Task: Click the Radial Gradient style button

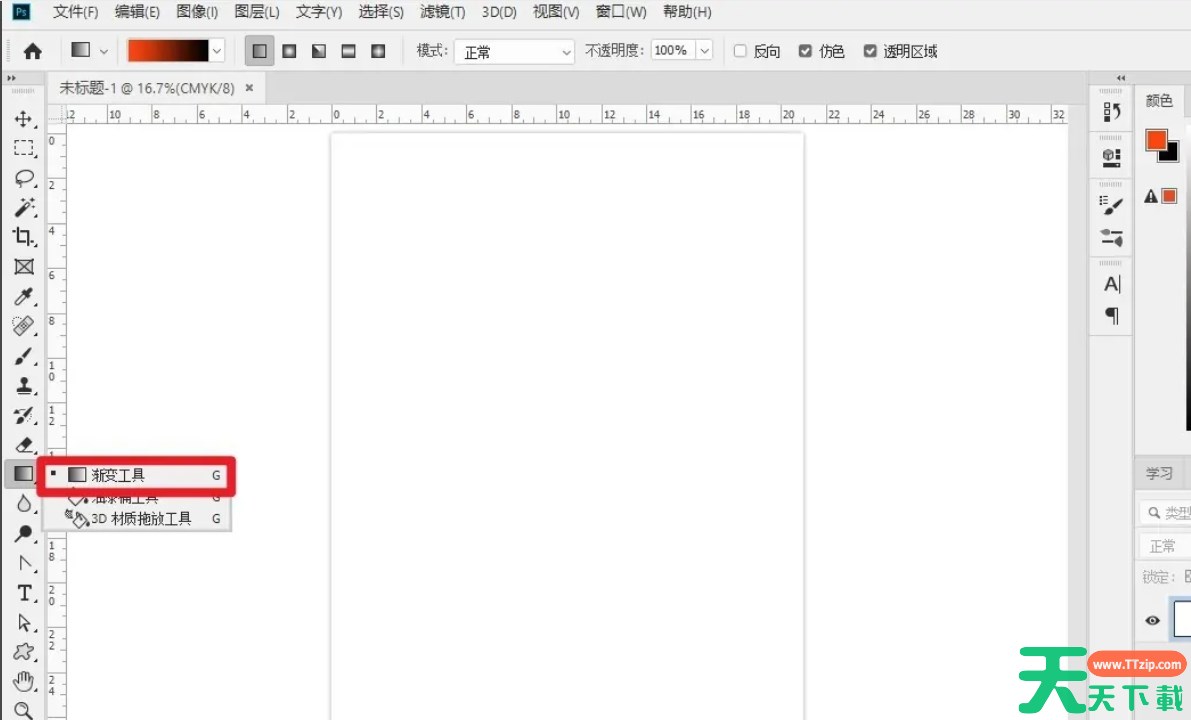Action: 289,51
